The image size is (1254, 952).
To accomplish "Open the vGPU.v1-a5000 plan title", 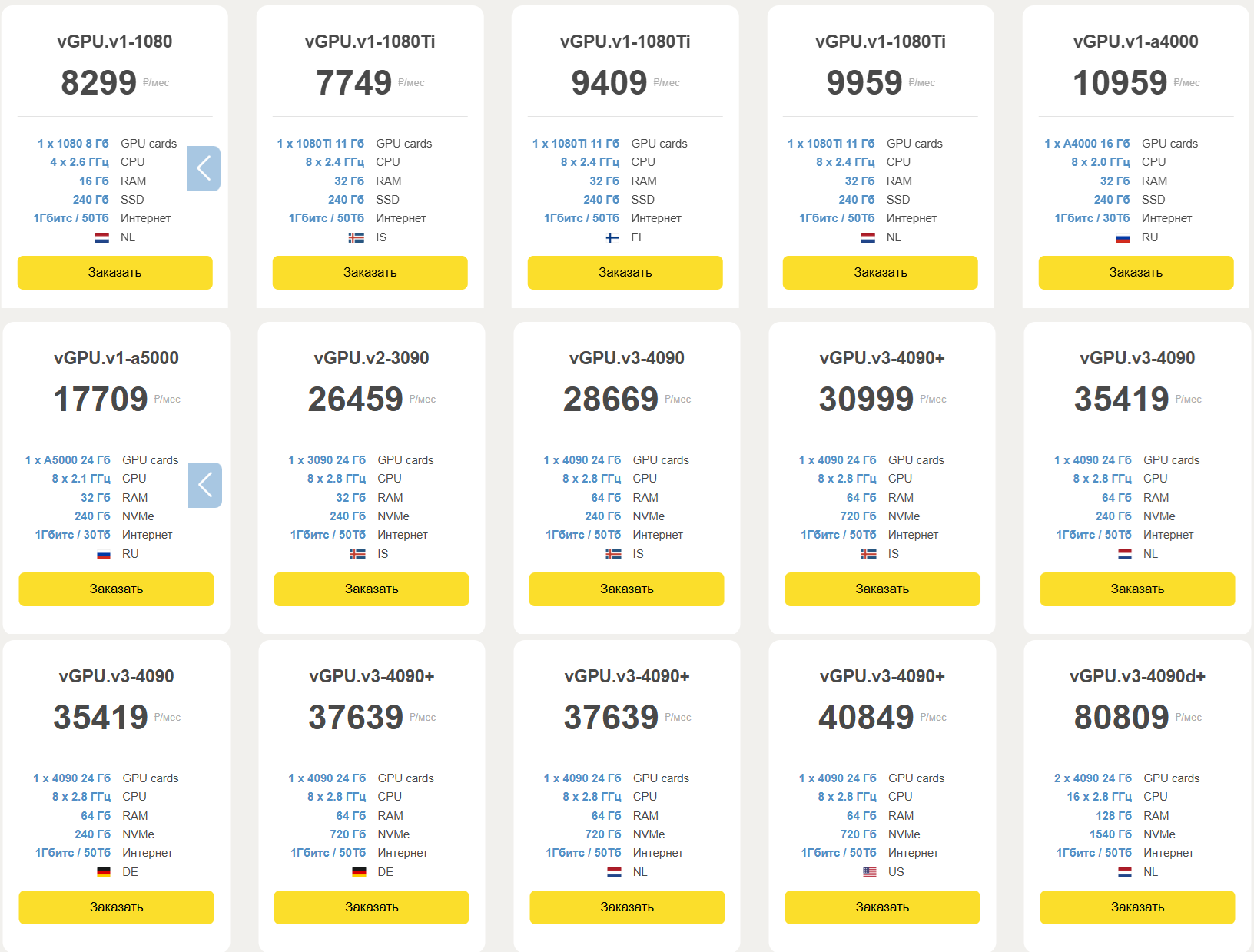I will [116, 358].
